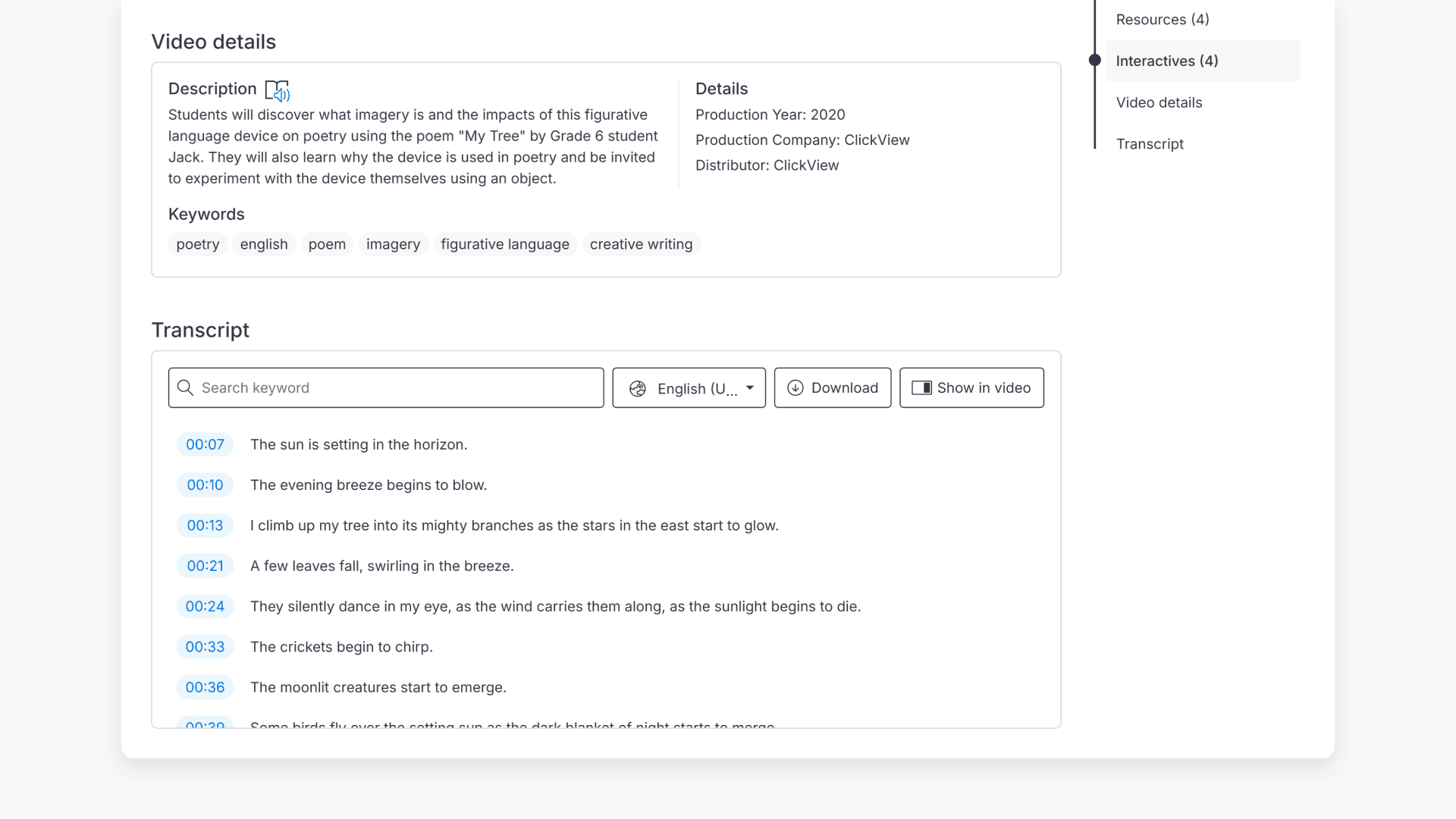Select the poetry keyword tag
This screenshot has width=1456, height=819.
[x=197, y=244]
